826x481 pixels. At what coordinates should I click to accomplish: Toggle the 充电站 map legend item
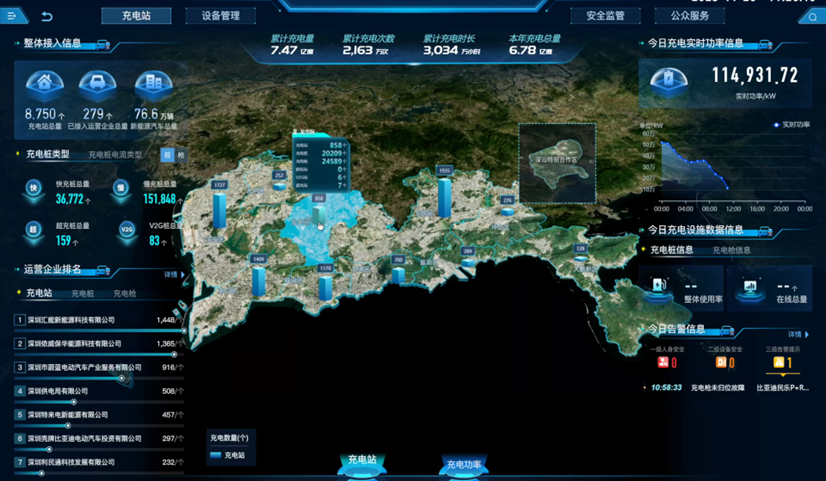click(x=227, y=455)
